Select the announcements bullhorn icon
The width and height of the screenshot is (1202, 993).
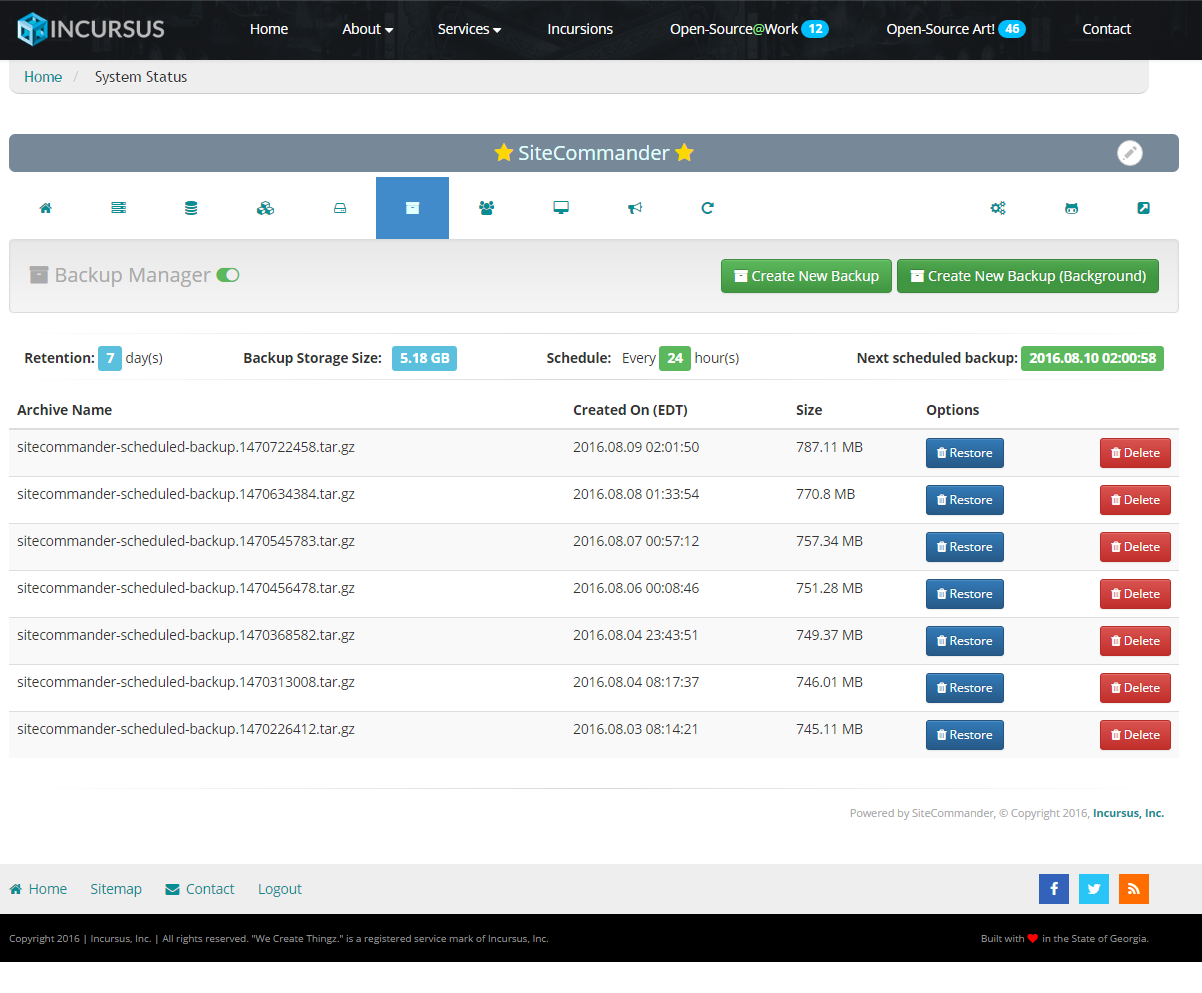pos(634,208)
